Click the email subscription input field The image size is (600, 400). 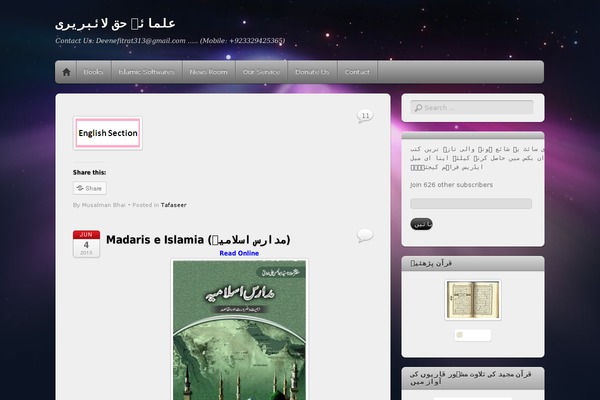point(471,204)
